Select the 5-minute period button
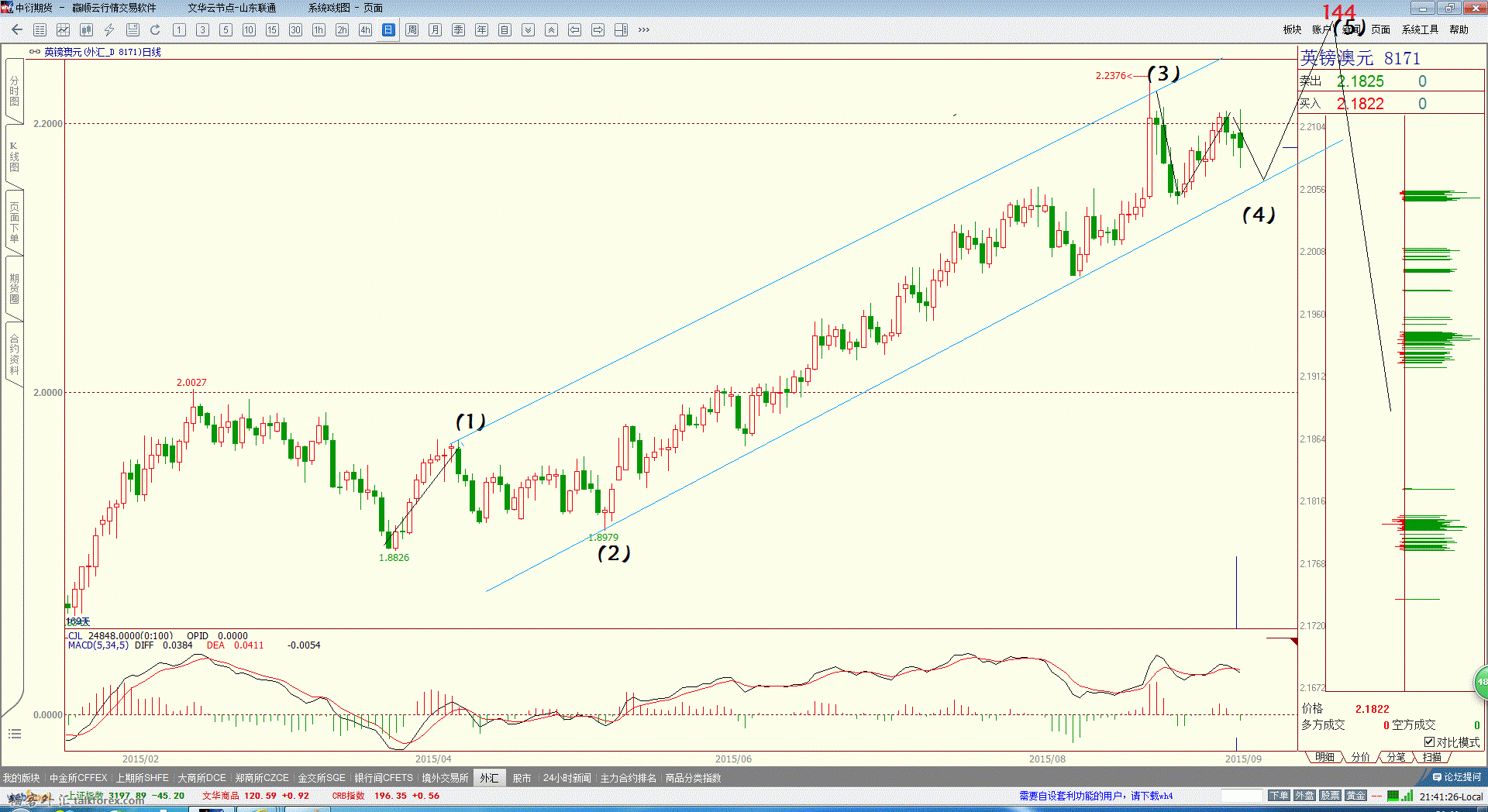The image size is (1488, 812). pos(226,29)
